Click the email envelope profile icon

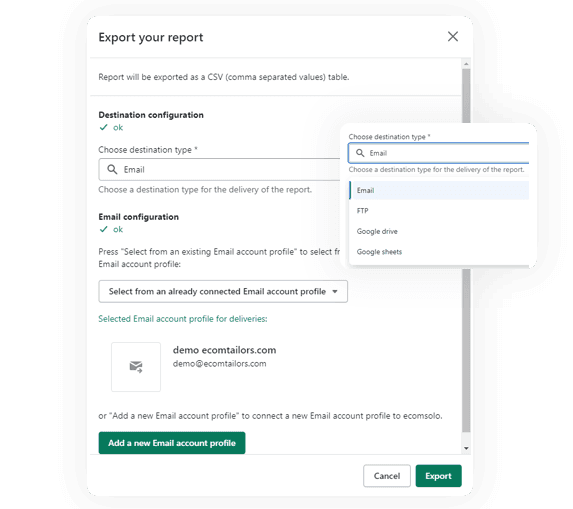point(136,367)
